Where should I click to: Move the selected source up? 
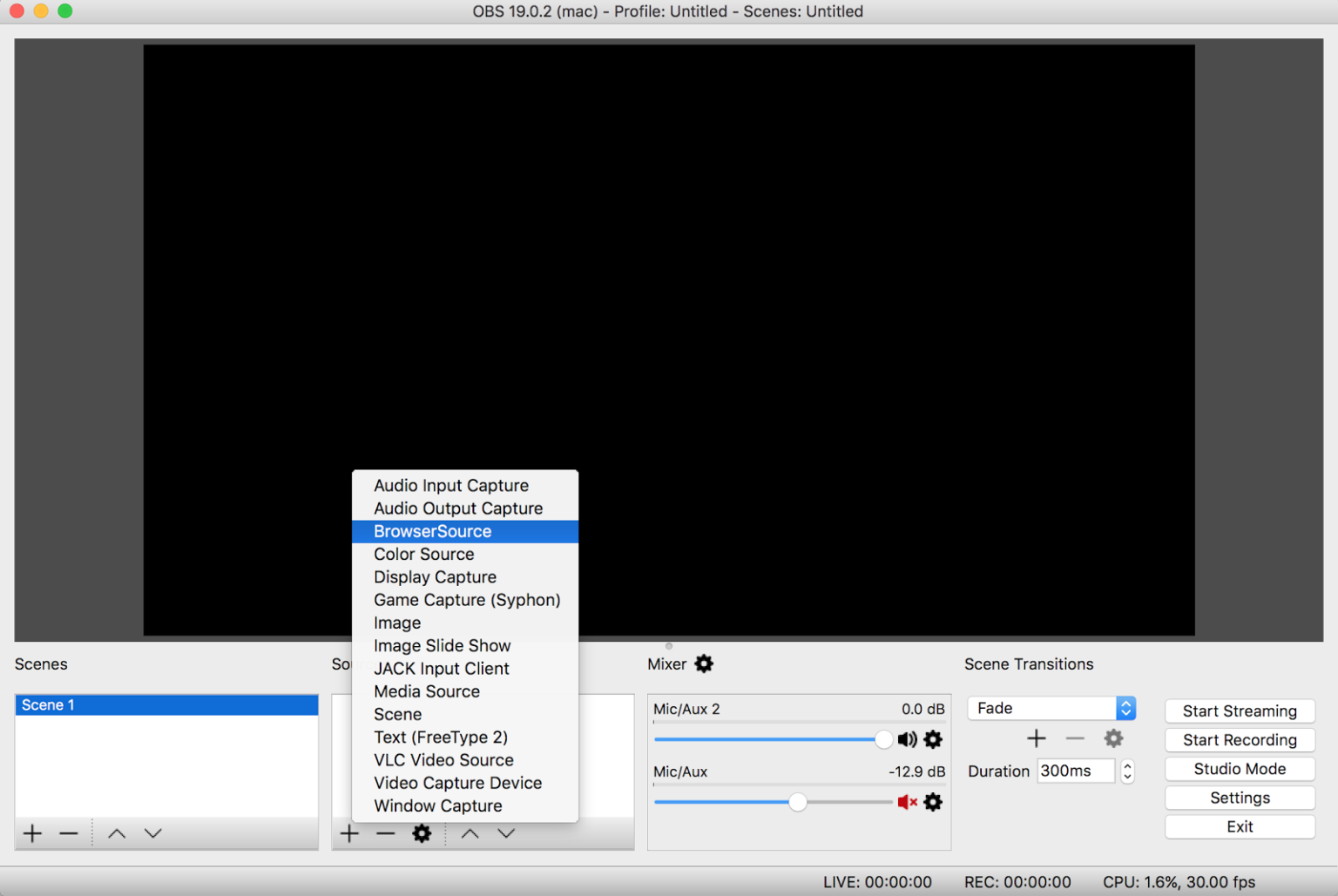(x=470, y=833)
